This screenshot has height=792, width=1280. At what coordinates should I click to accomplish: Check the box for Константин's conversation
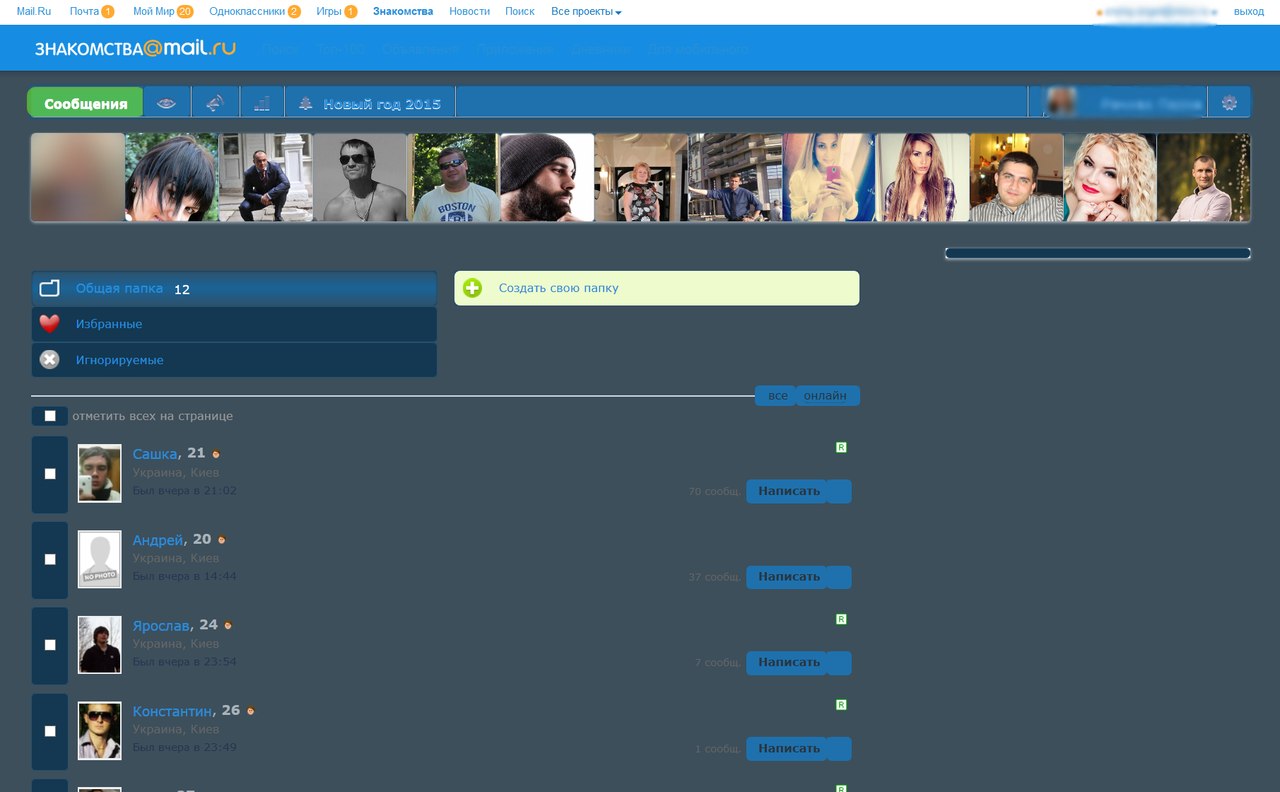[50, 732]
